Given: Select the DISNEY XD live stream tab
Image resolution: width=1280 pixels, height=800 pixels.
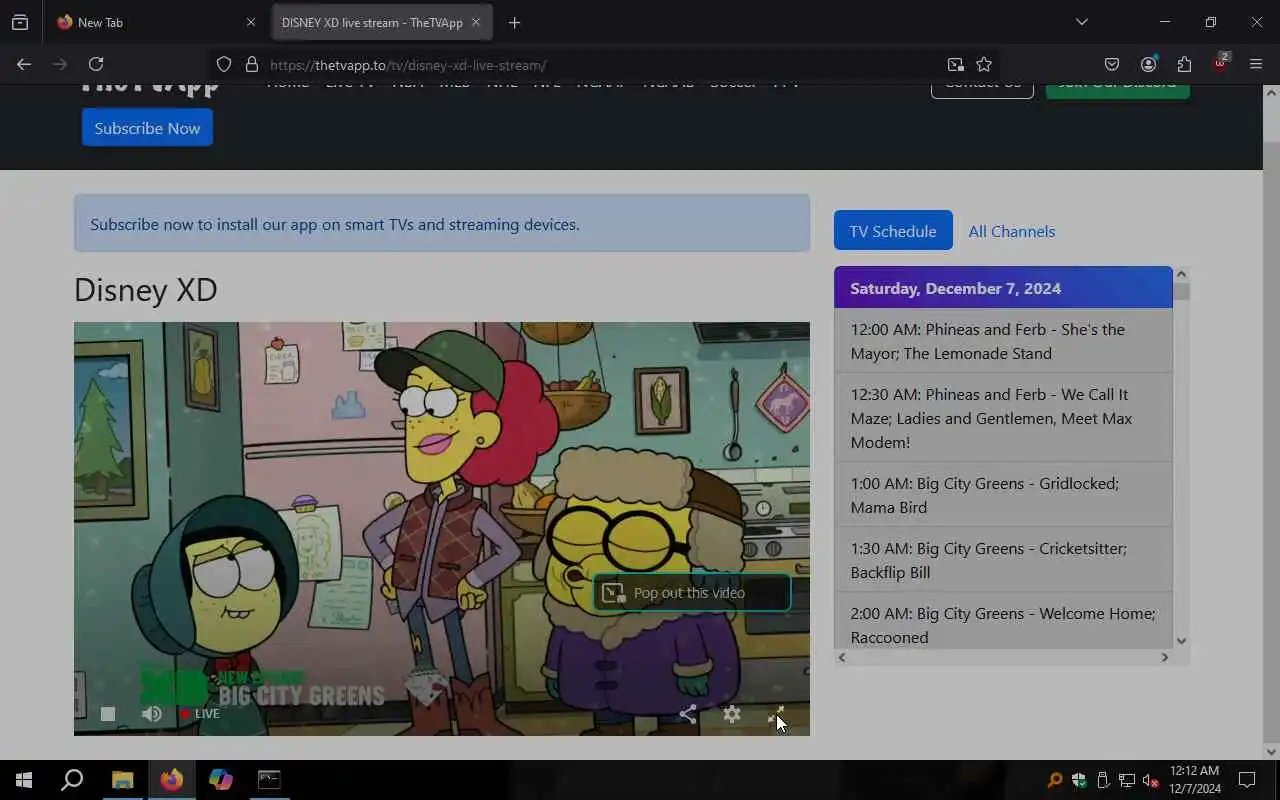Looking at the screenshot, I should point(382,22).
